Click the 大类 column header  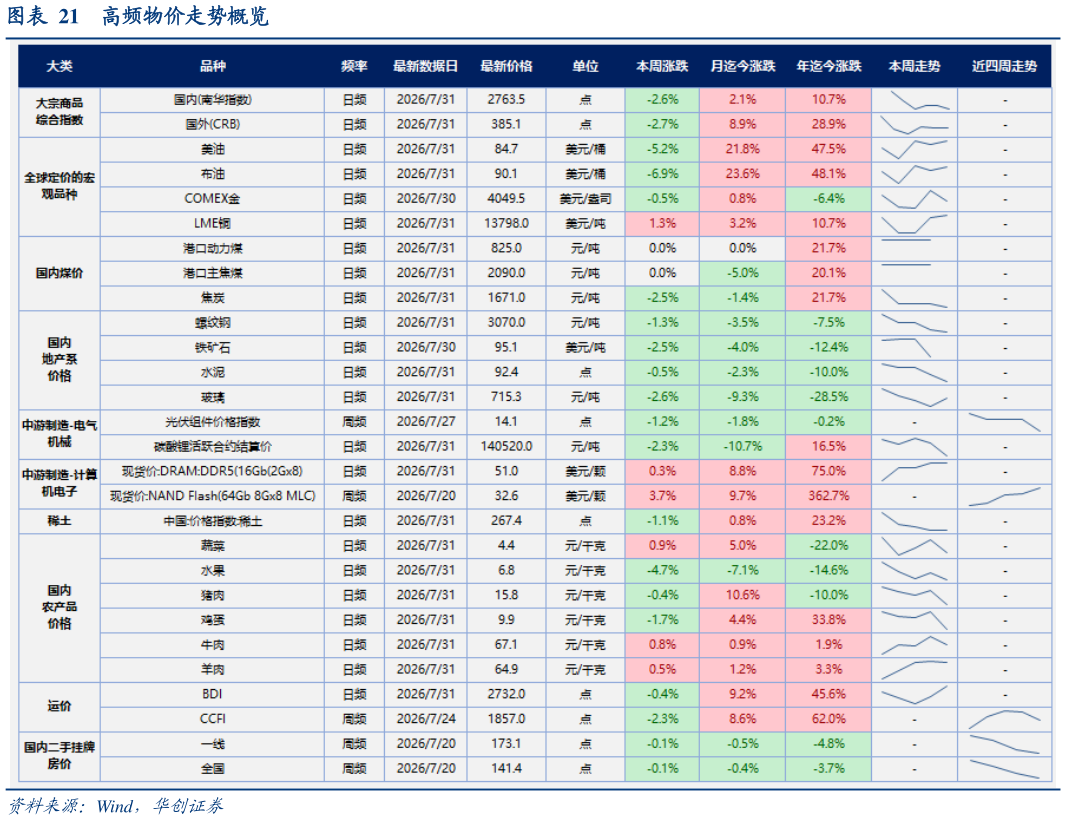point(59,66)
